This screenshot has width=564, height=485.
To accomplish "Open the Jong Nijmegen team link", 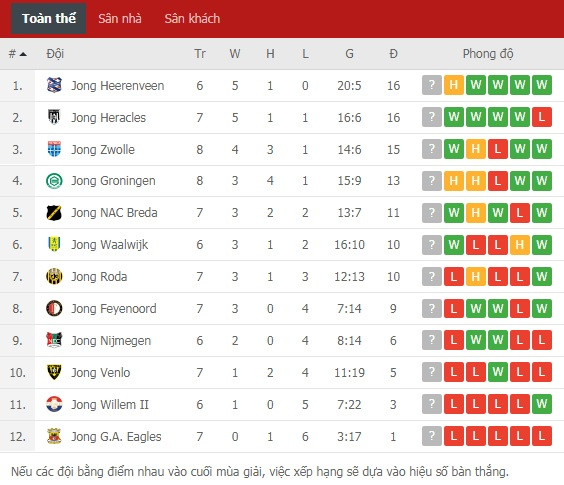I will tap(111, 341).
